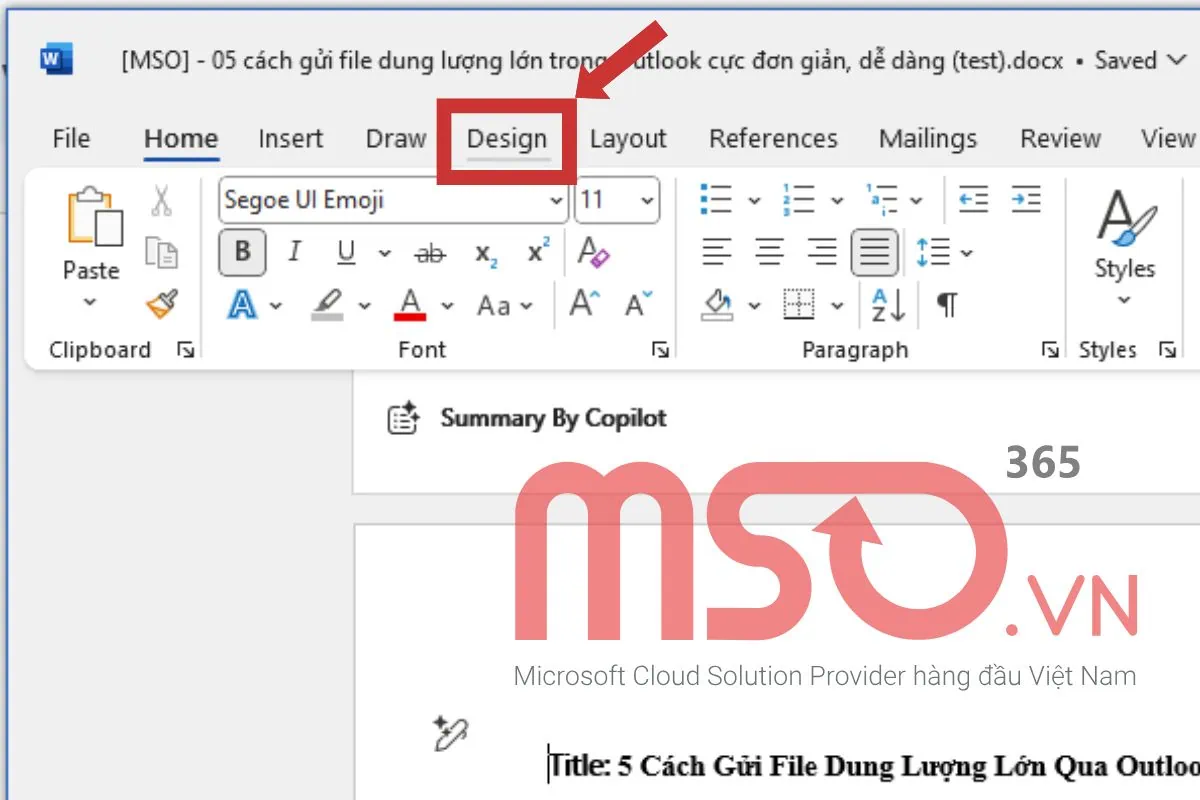Show paragraph marks with the pilcrow icon
Image resolution: width=1200 pixels, height=800 pixels.
pos(946,306)
